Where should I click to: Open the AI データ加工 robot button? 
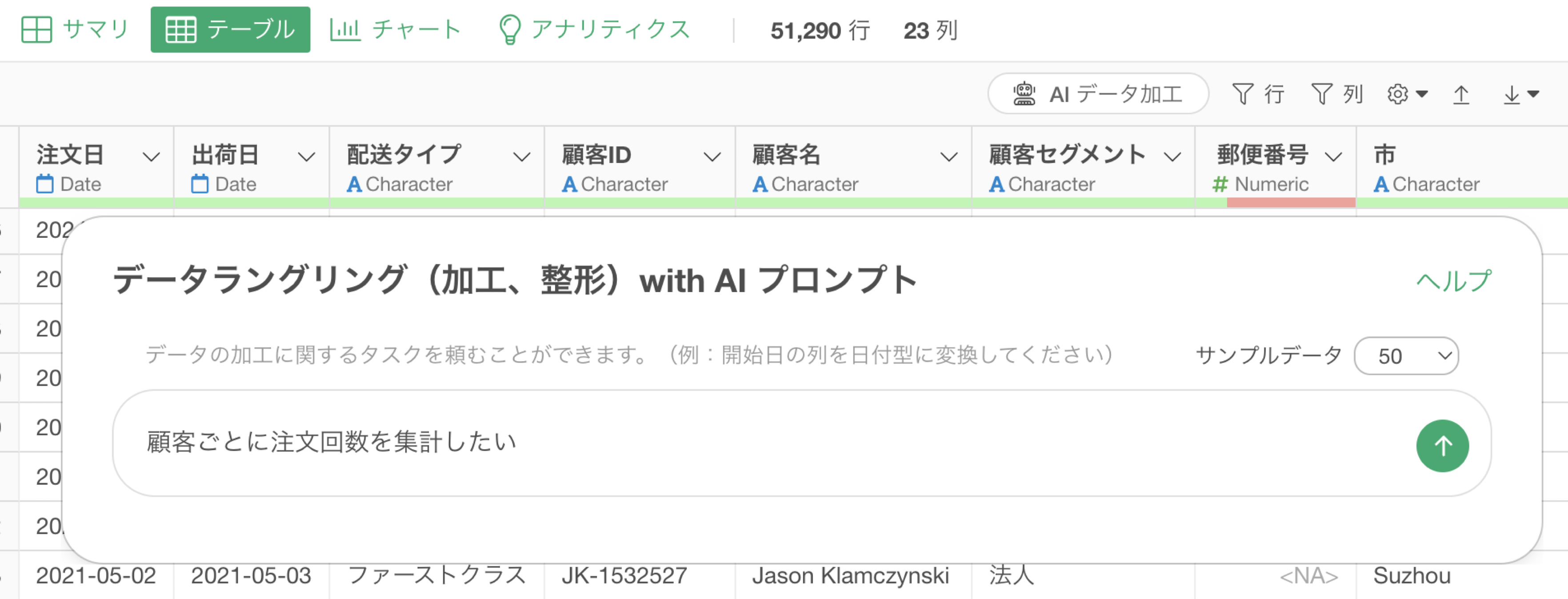point(1097,94)
